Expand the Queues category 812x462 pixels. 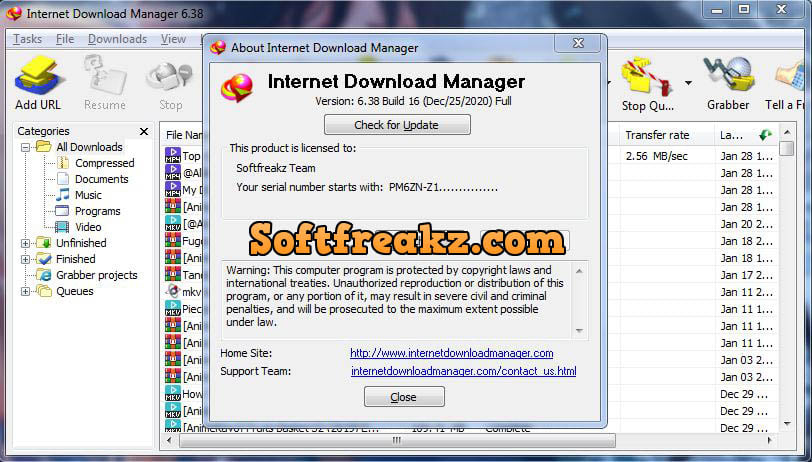point(25,292)
